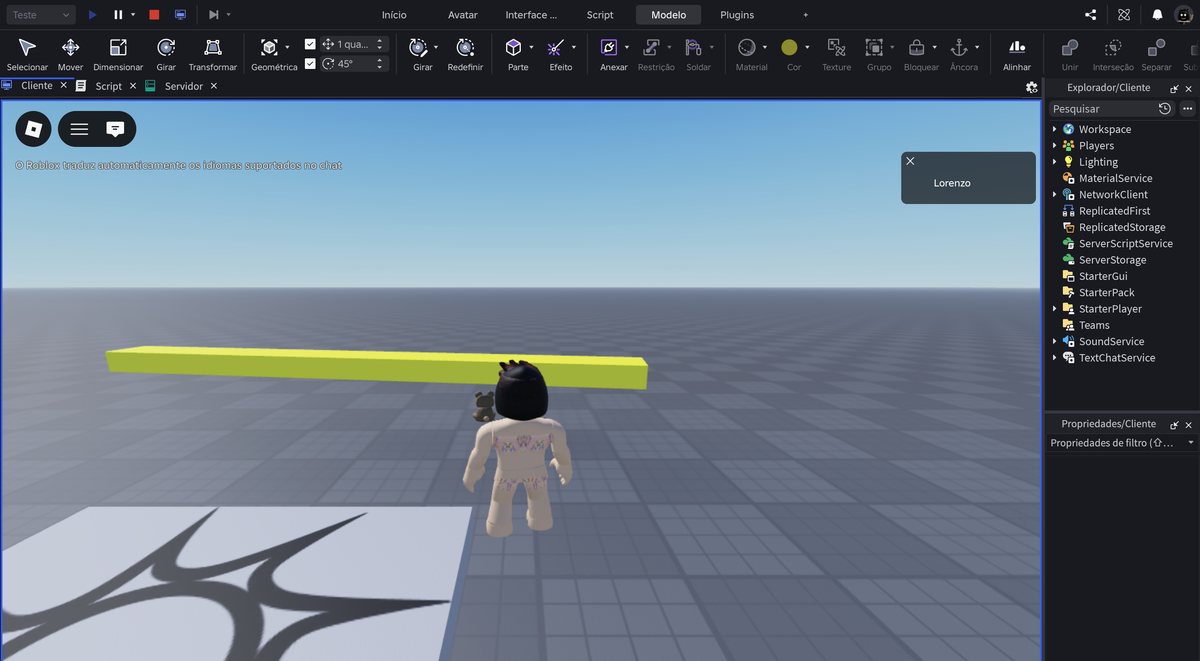Image resolution: width=1200 pixels, height=661 pixels.
Task: Click the Geométrica collision icon
Action: coord(269,47)
